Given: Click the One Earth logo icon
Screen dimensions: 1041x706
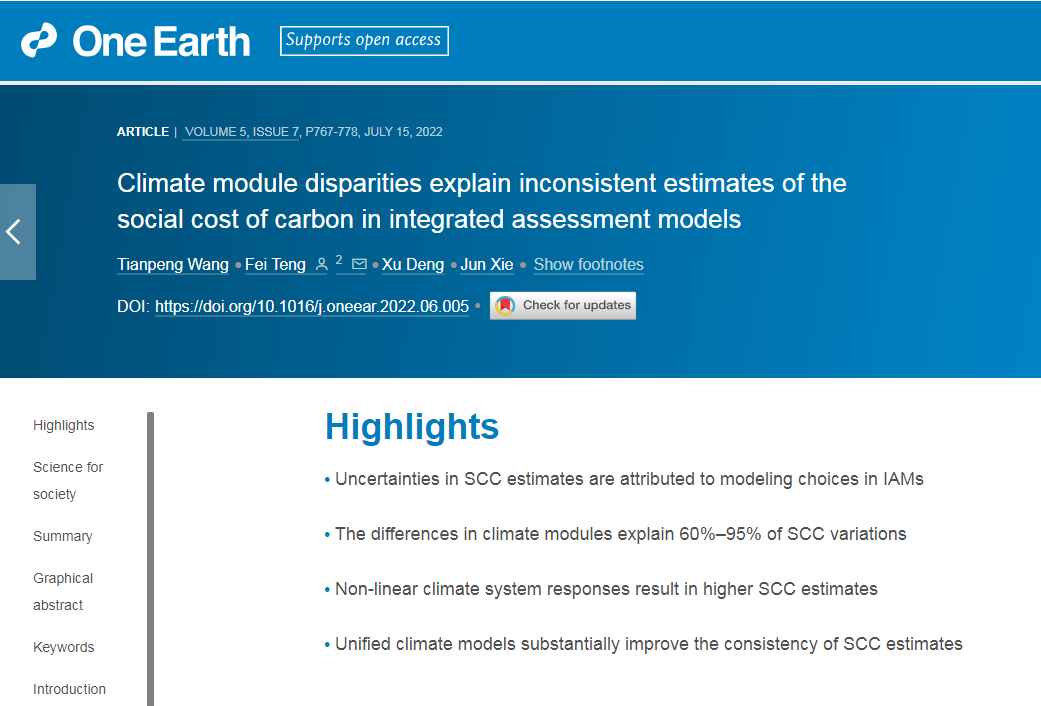Looking at the screenshot, I should tap(39, 41).
